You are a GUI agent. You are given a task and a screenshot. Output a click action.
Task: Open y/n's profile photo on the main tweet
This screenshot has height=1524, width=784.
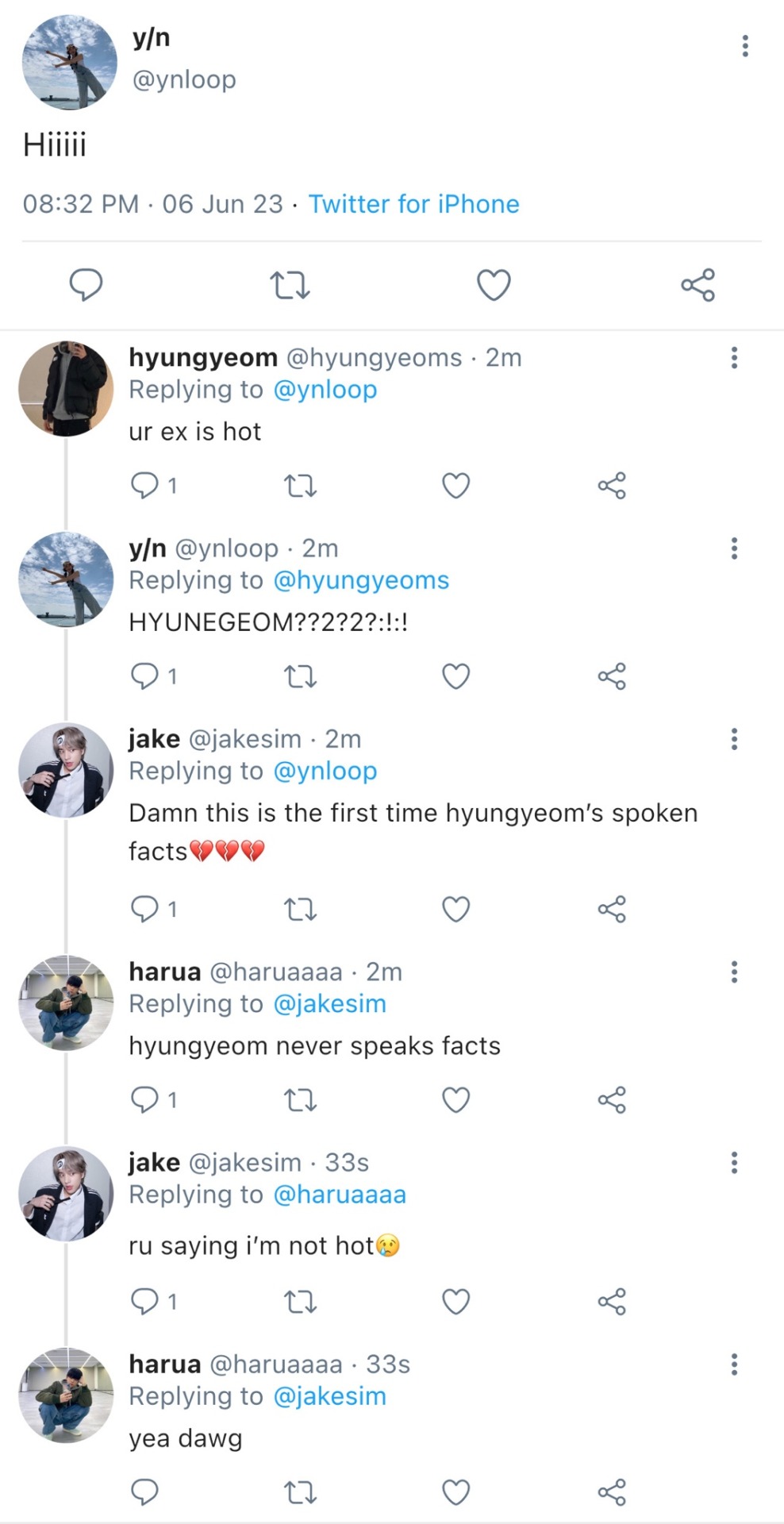tap(70, 62)
